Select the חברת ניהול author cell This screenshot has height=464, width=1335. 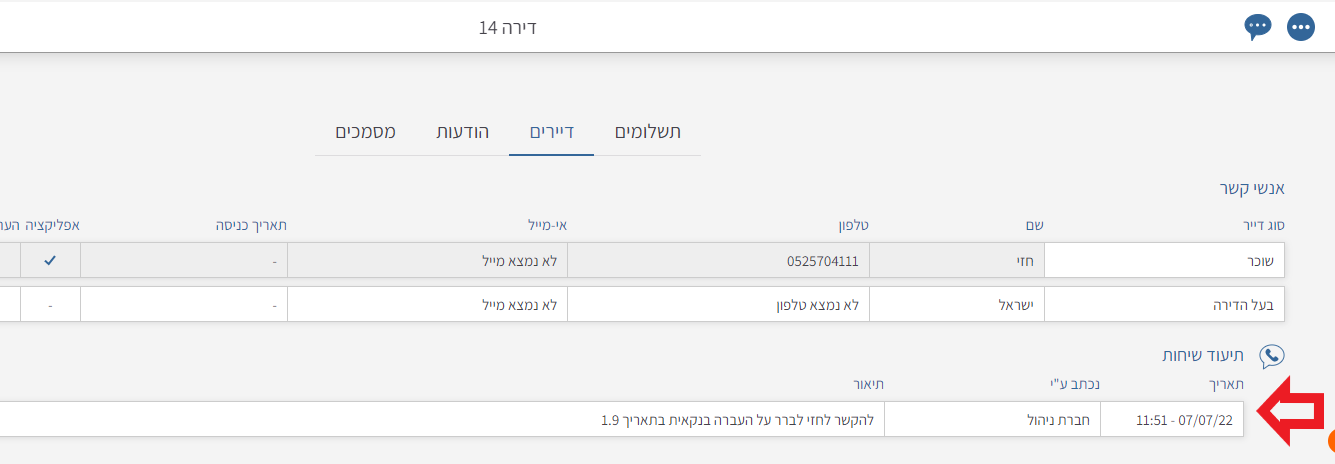click(992, 420)
